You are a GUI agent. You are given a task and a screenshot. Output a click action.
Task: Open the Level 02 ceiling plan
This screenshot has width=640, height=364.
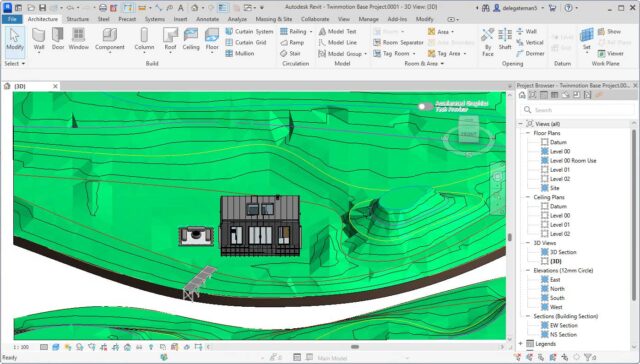coord(560,234)
